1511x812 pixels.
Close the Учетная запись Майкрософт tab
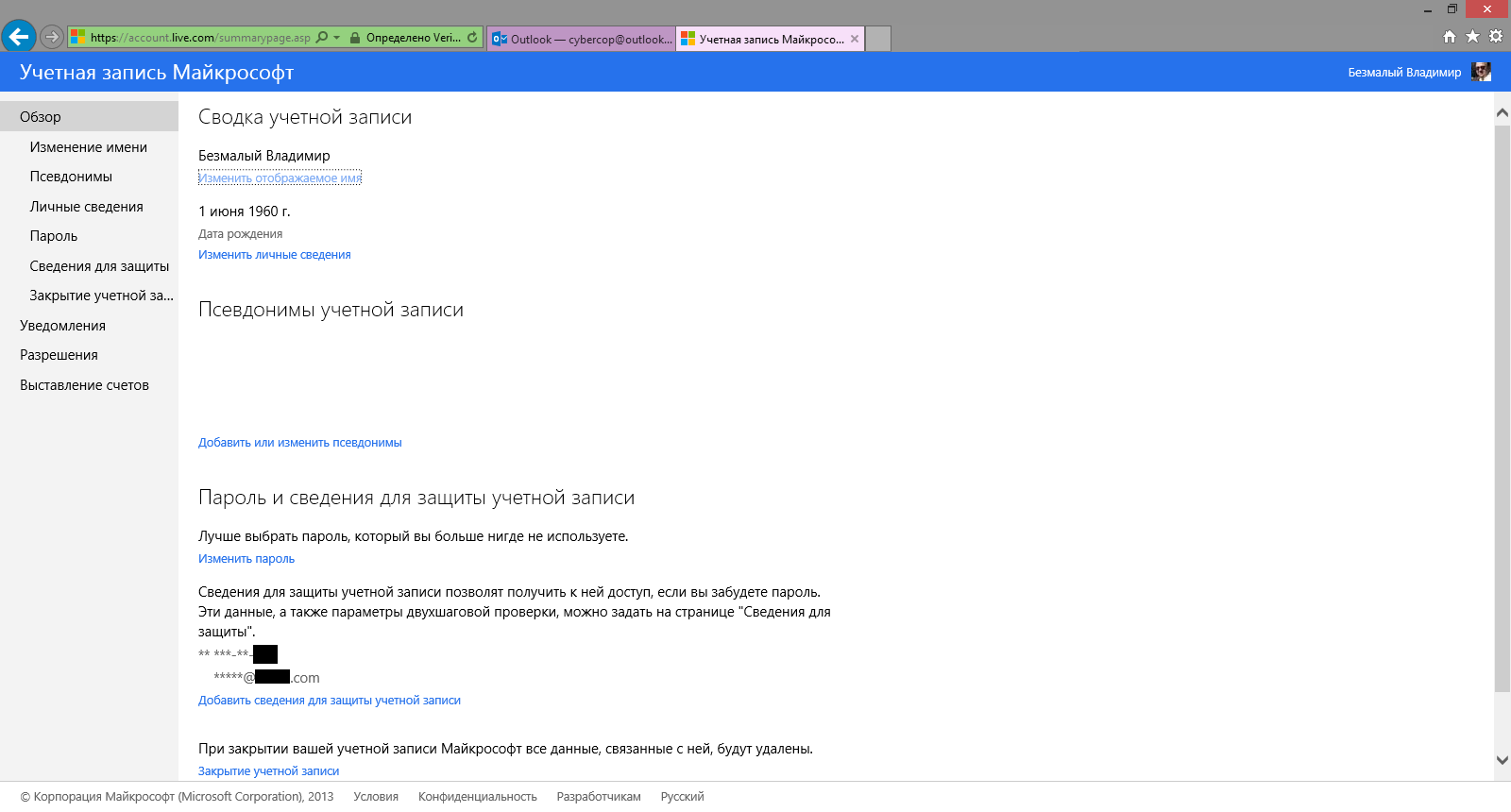[x=855, y=39]
